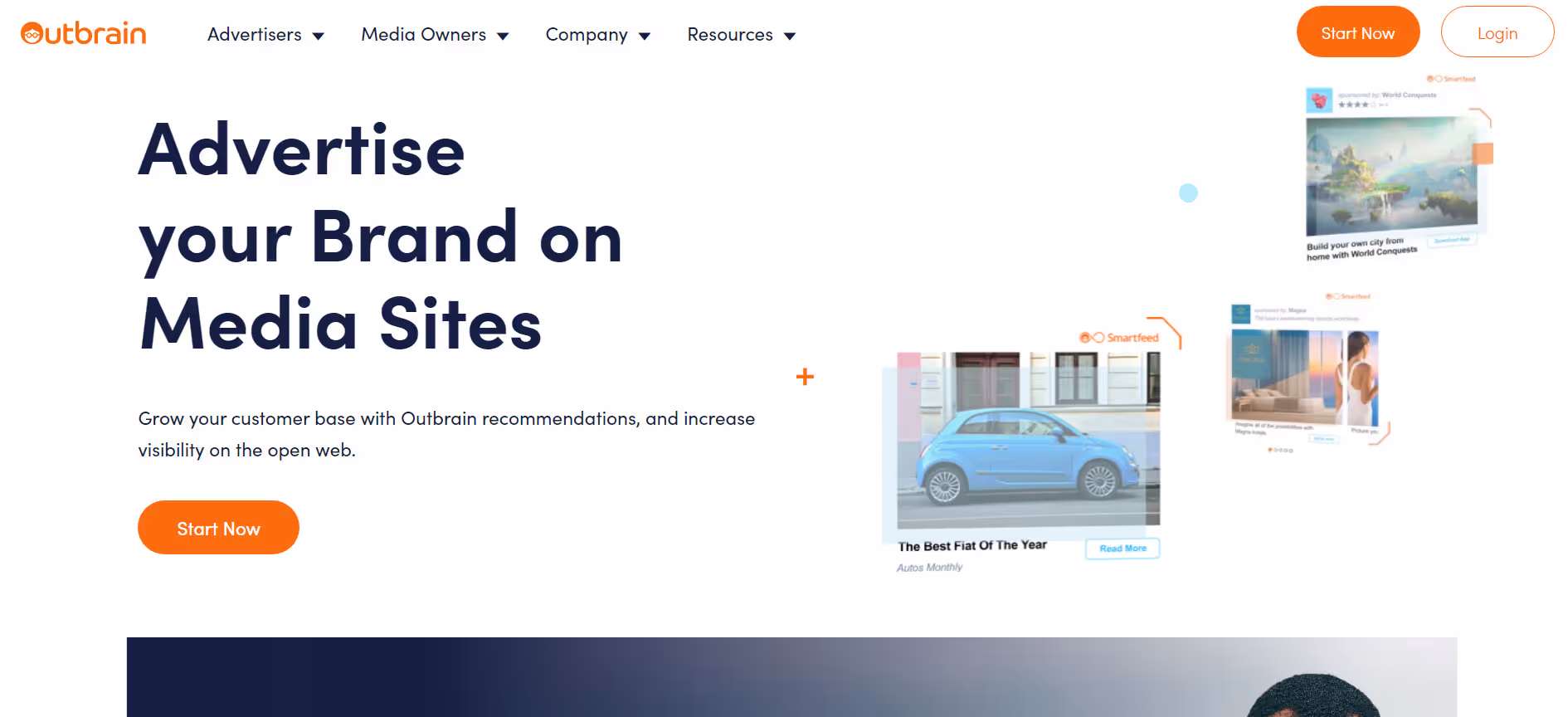Click the Read More button on Fiat card
1568x717 pixels.
pos(1122,549)
